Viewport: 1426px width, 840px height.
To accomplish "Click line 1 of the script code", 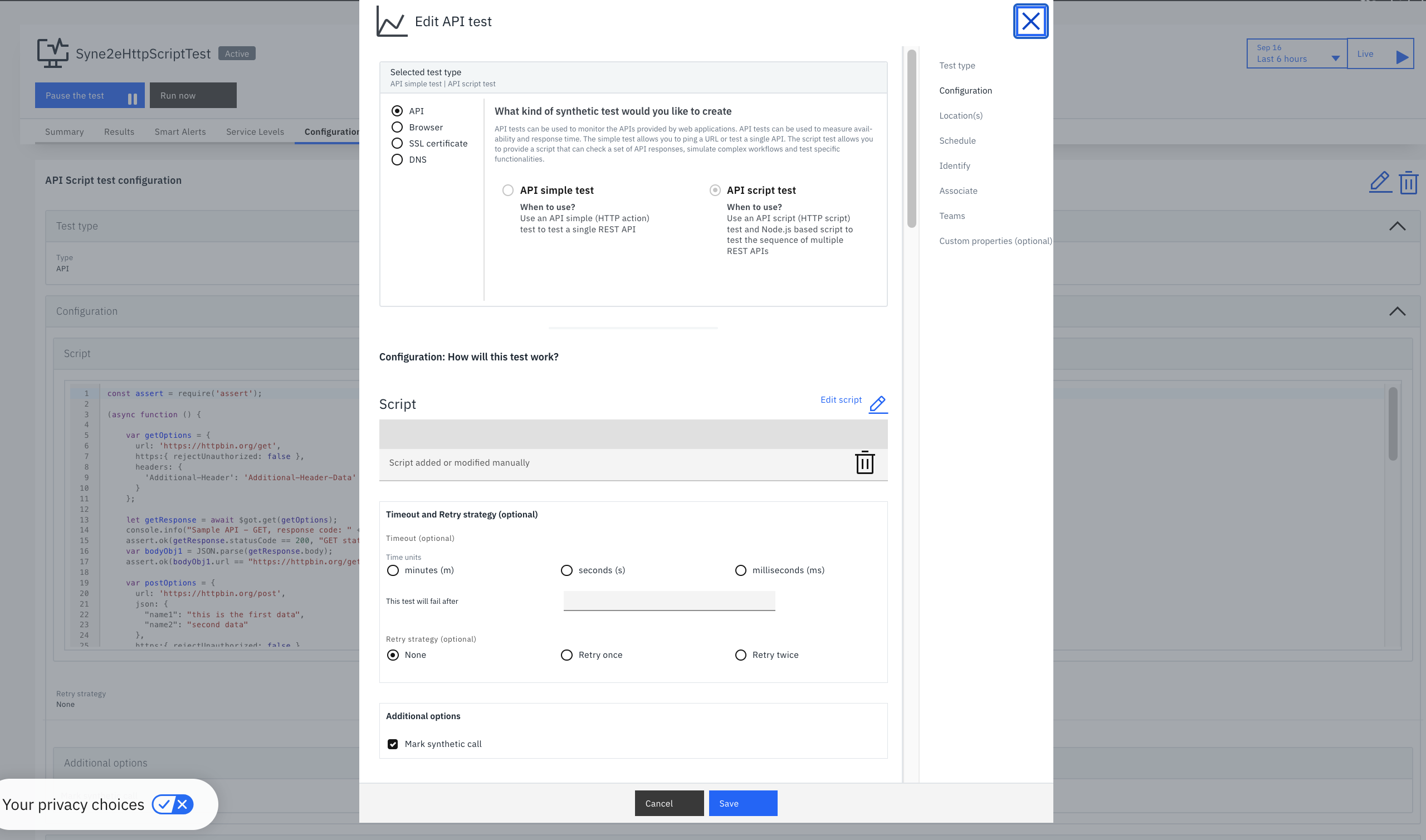I will pyautogui.click(x=184, y=393).
